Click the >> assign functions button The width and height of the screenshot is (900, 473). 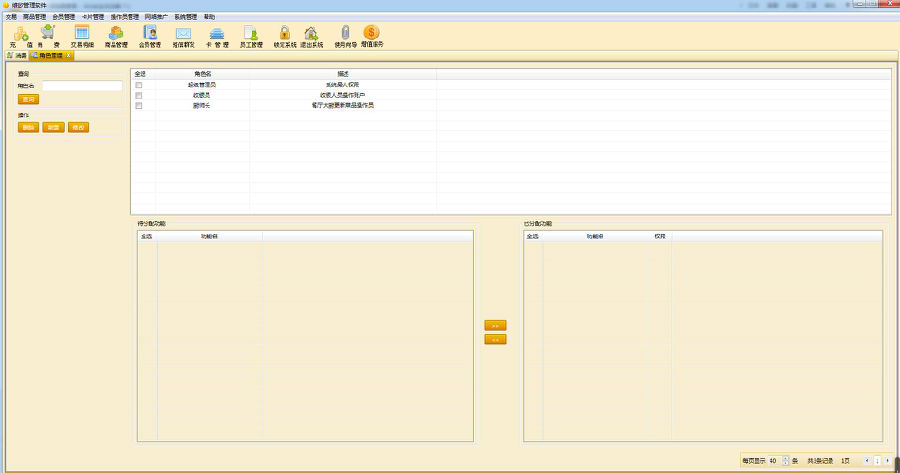(x=495, y=326)
